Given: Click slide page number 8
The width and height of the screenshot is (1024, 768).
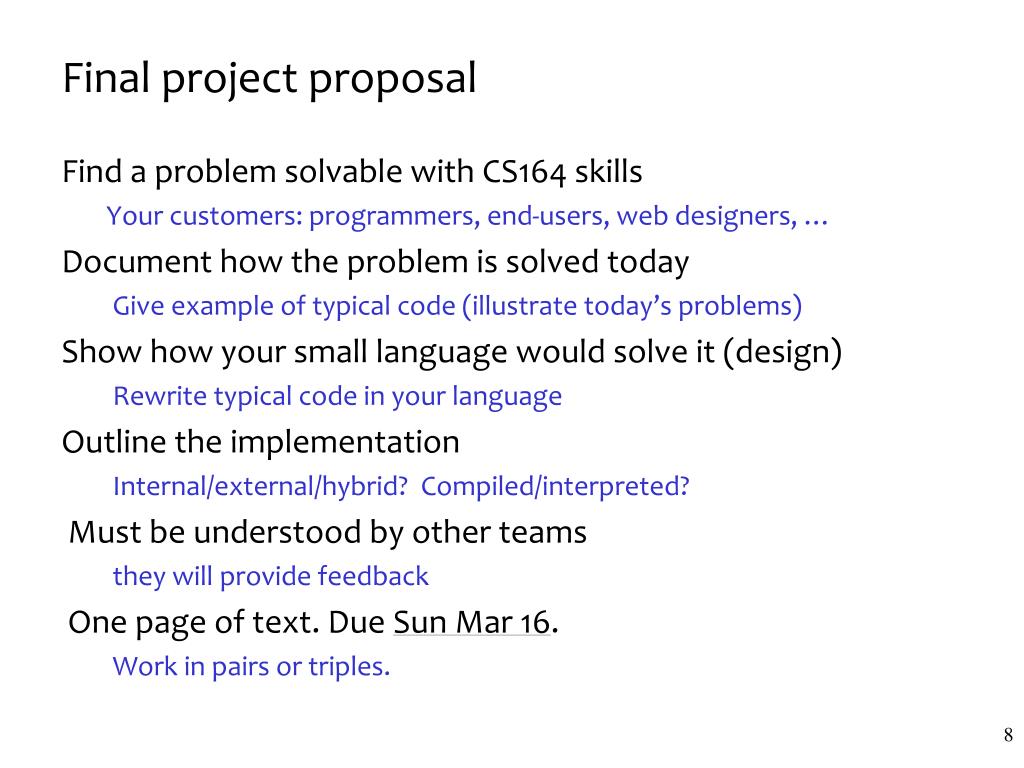Looking at the screenshot, I should coord(1008,735).
